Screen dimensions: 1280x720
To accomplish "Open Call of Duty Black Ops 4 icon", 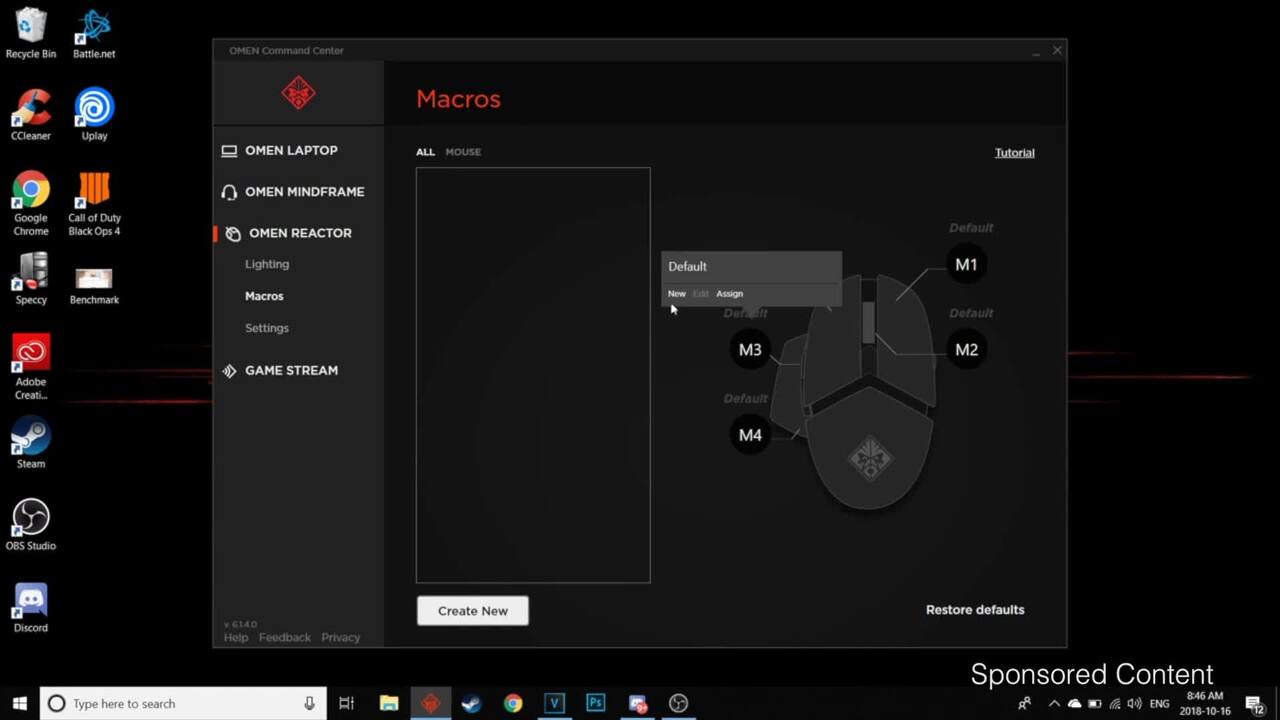I will click(x=94, y=204).
